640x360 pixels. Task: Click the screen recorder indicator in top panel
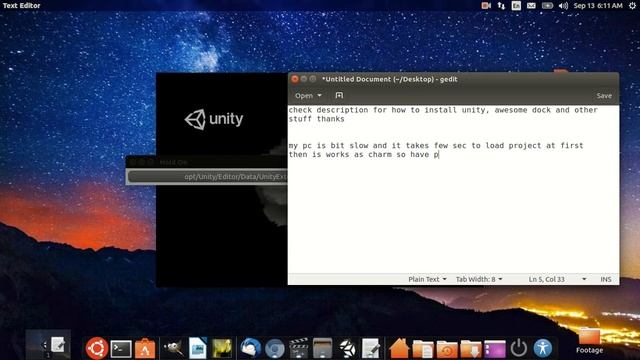[x=486, y=5]
